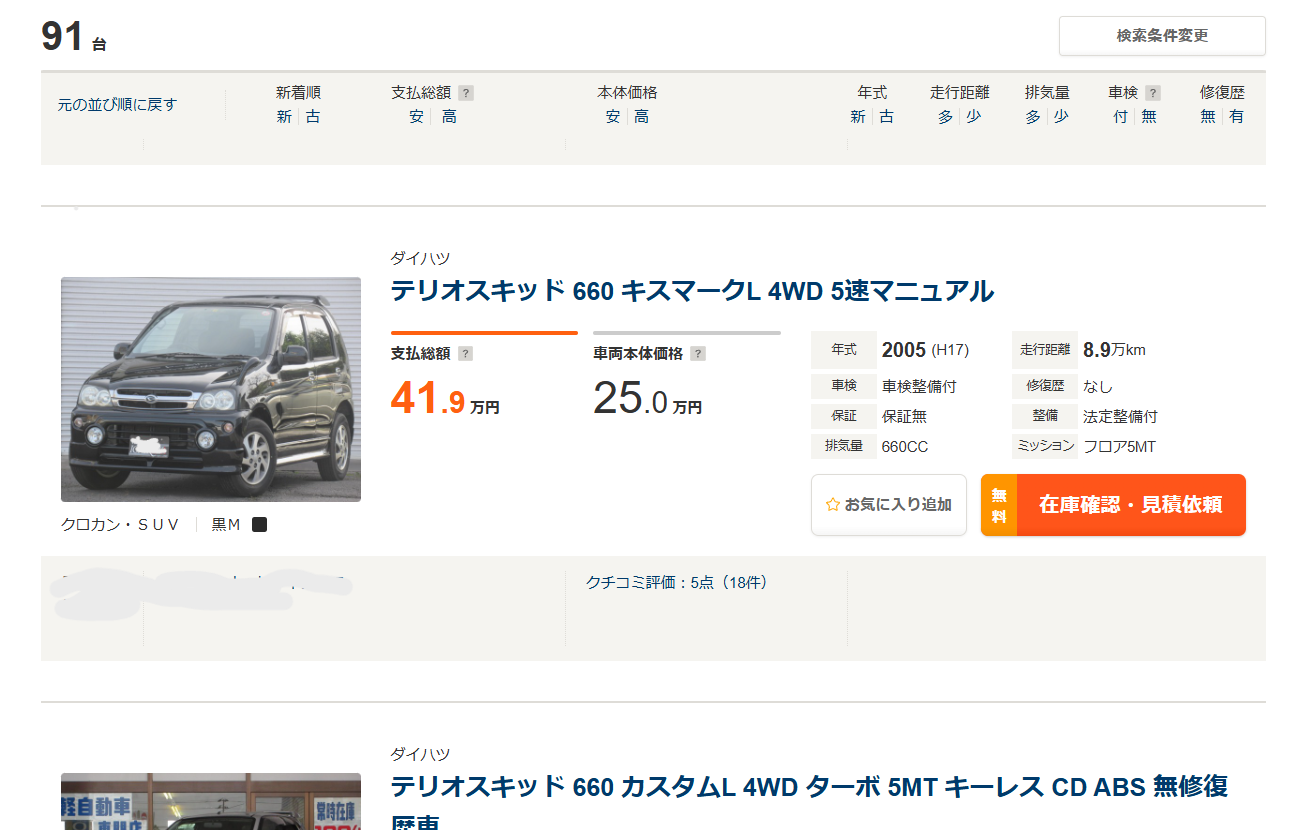Click help icon beside 車両本体価格 label
The image size is (1316, 830).
click(698, 353)
